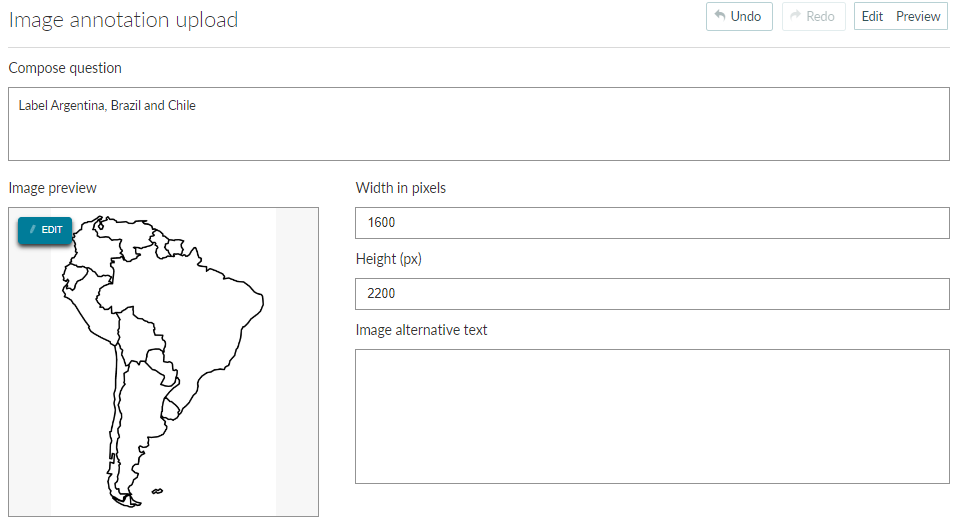The width and height of the screenshot is (959, 530).
Task: Click the 'Height (px)' label
Action: (388, 259)
